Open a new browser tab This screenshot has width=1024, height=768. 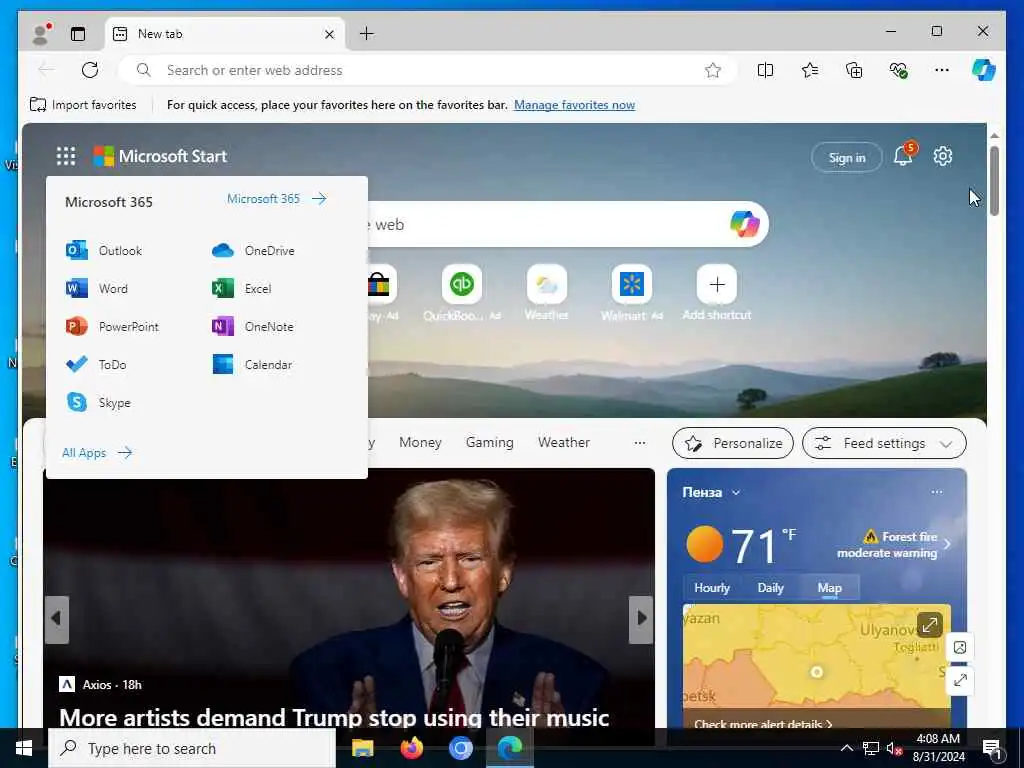(366, 33)
